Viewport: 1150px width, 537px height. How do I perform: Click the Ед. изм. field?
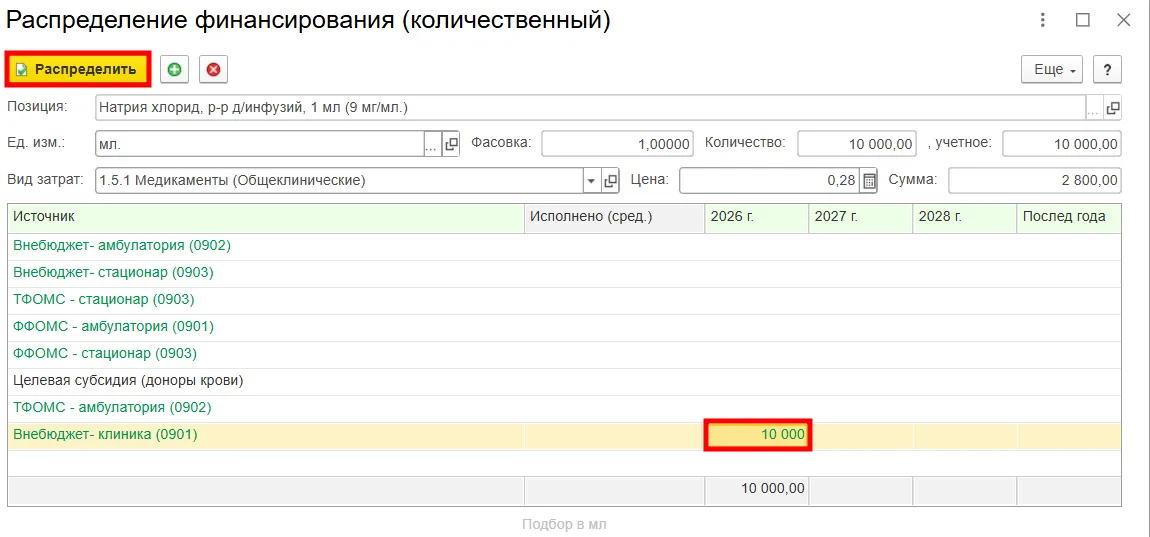click(x=260, y=144)
